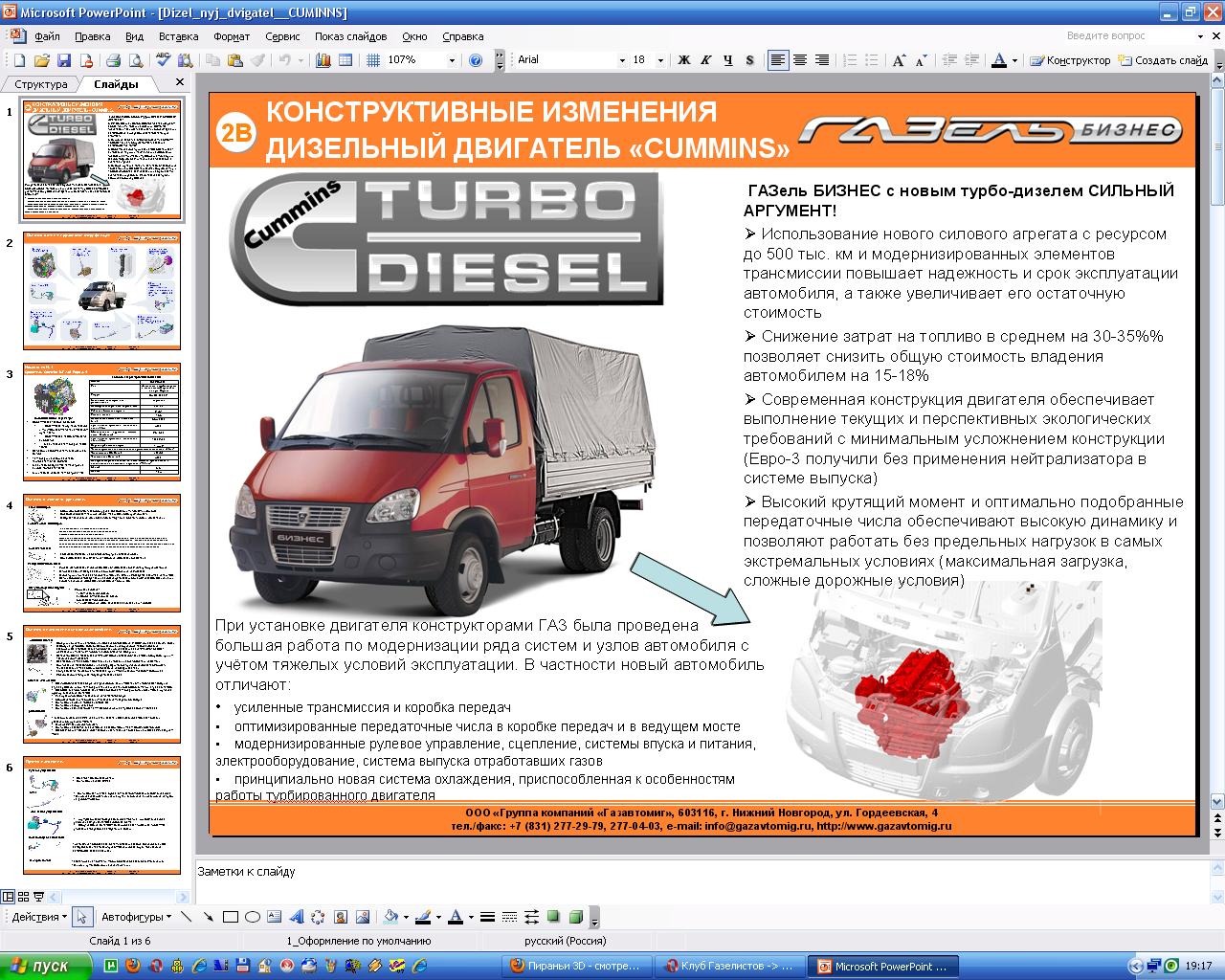This screenshot has height=980, width=1225.
Task: Open the zoom level 107% dropdown
Action: [452, 60]
